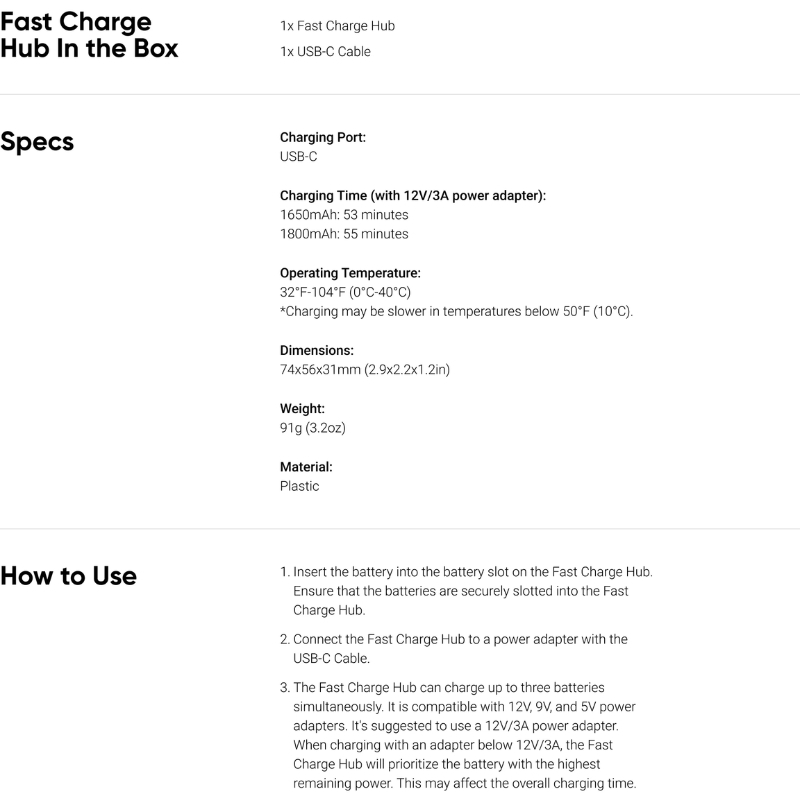Click step 2 about connecting the power adapter

tap(460, 648)
